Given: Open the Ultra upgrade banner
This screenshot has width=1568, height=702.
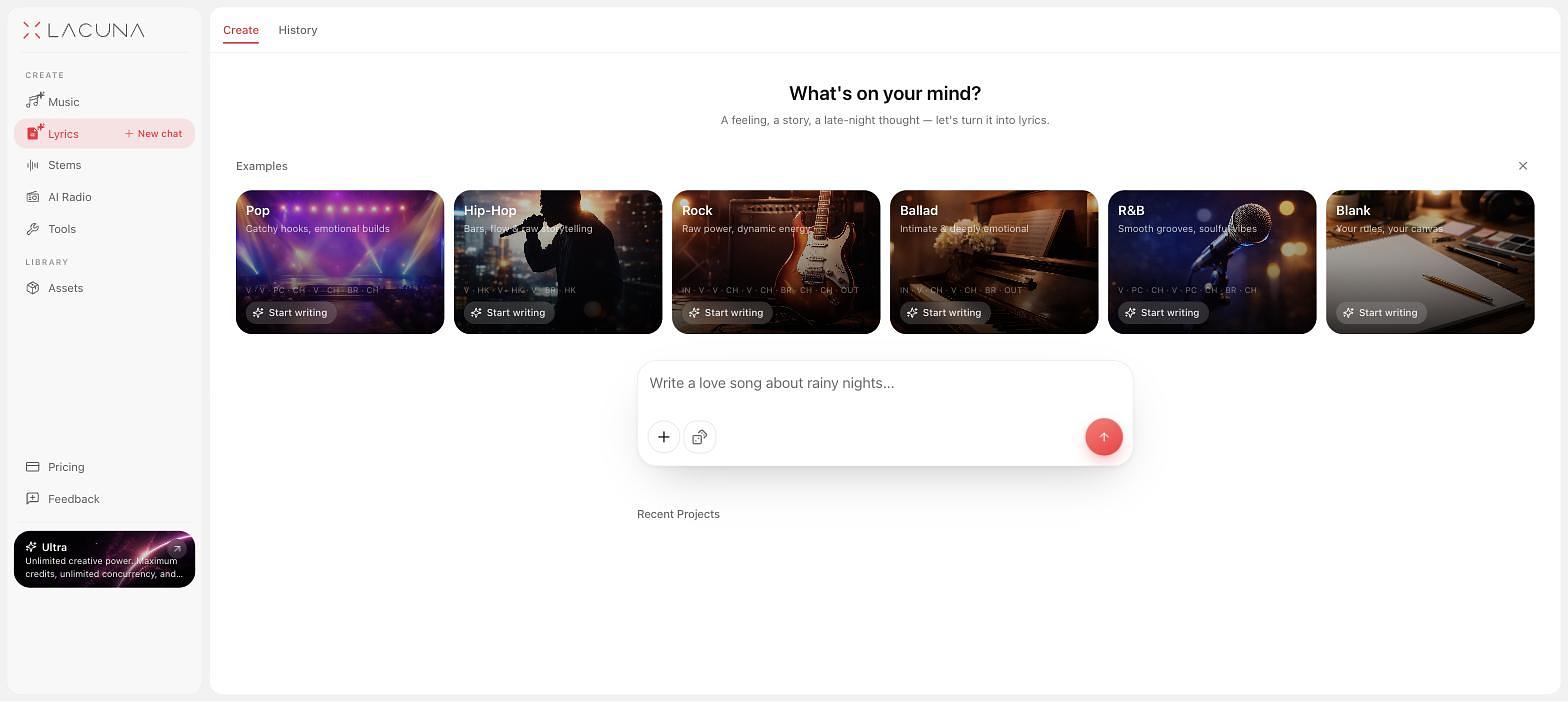Looking at the screenshot, I should tap(104, 559).
